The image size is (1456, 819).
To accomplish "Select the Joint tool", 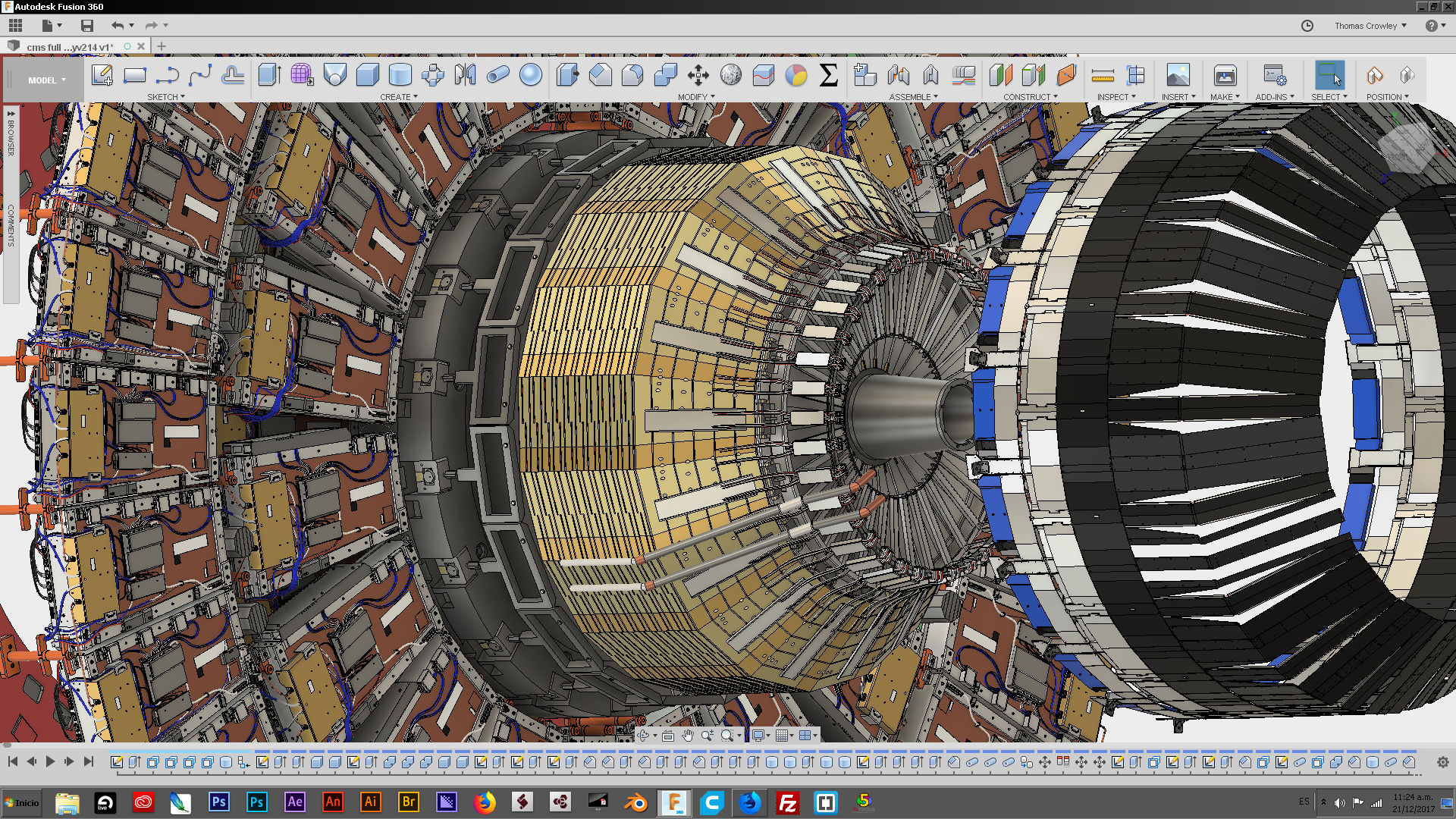I will tap(898, 75).
